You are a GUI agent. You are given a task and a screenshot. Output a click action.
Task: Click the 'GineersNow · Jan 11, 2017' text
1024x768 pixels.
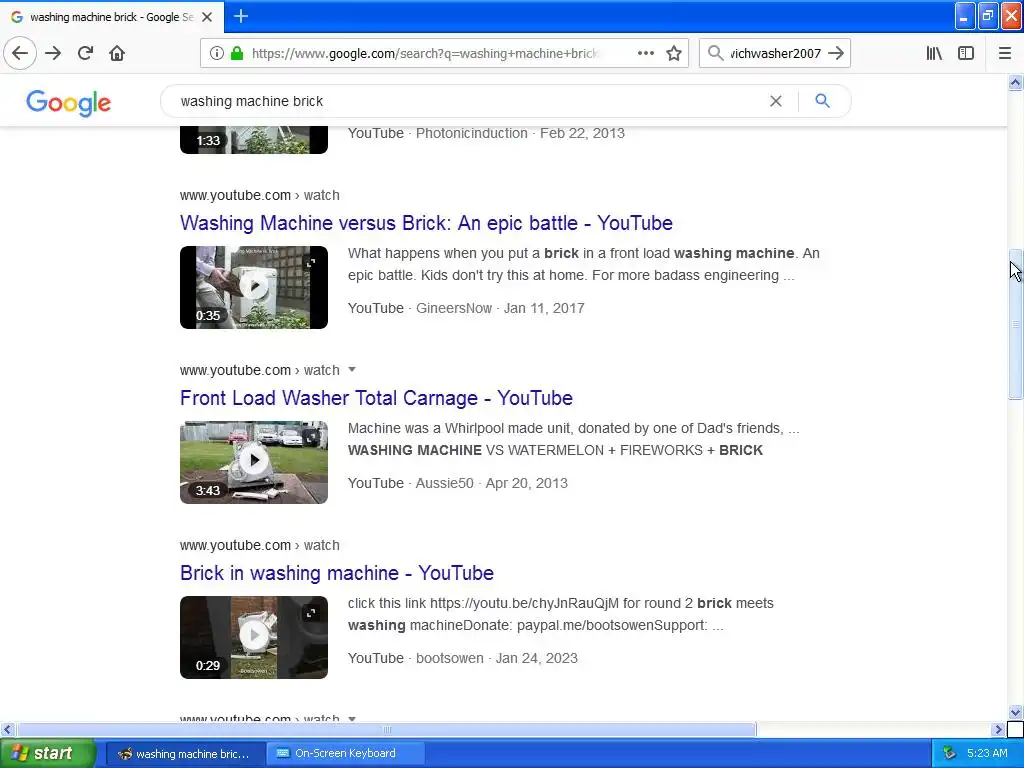(500, 308)
